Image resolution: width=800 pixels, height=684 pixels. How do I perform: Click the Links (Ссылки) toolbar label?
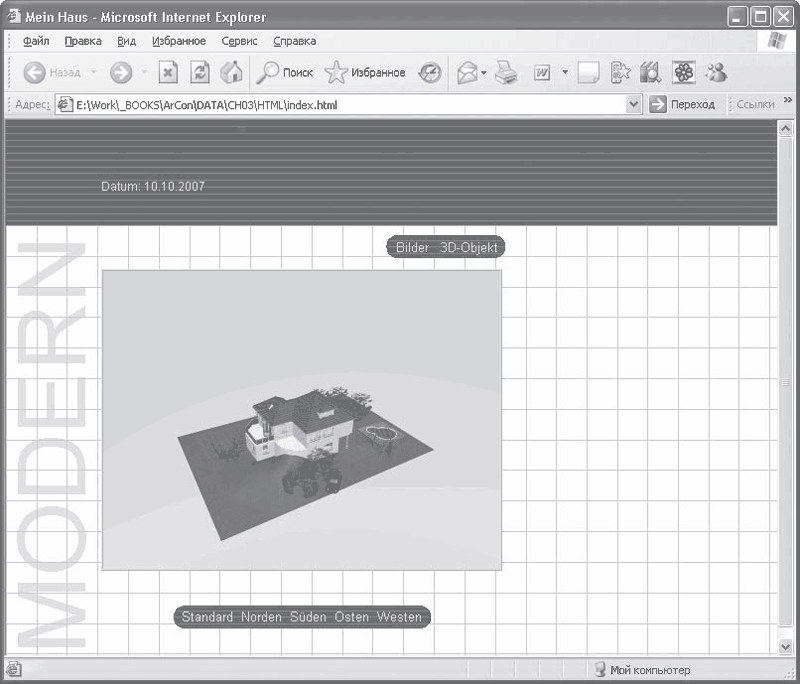tap(755, 105)
